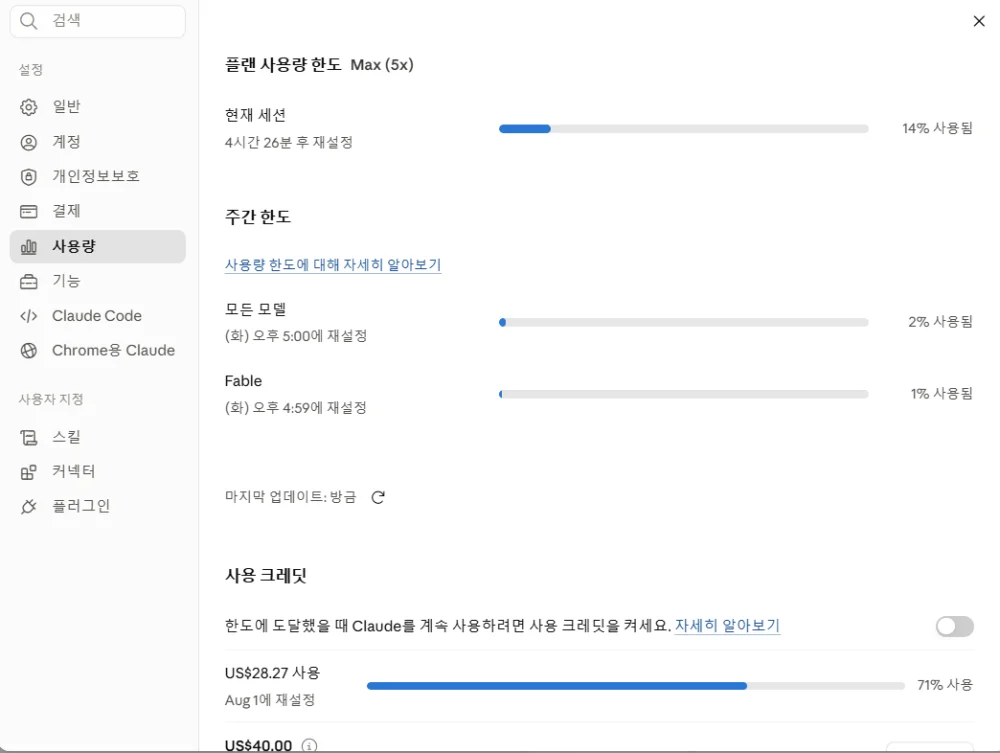The width and height of the screenshot is (1000, 753).
Task: Open 계정 via its person icon
Action: click(29, 142)
